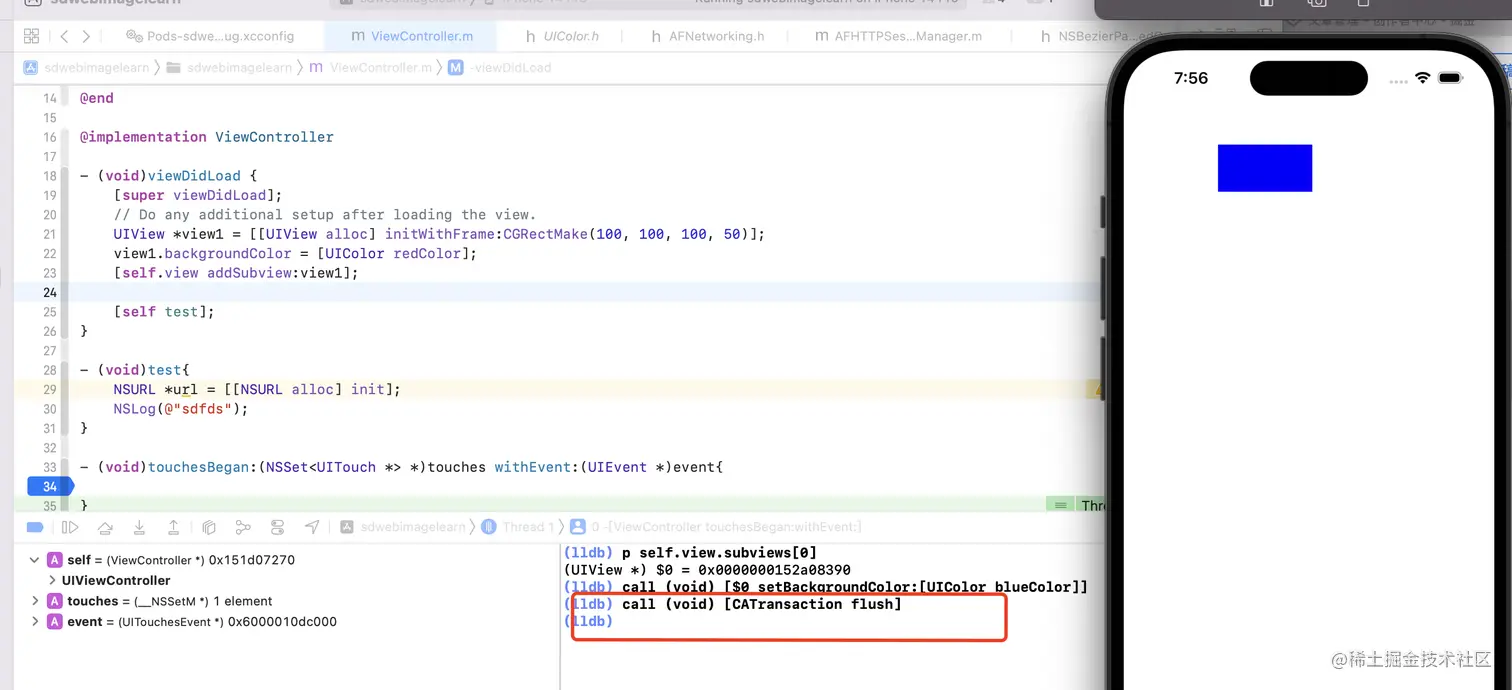Select touchesBegan:withEvent: stack frame
1512x690 pixels.
click(716, 527)
